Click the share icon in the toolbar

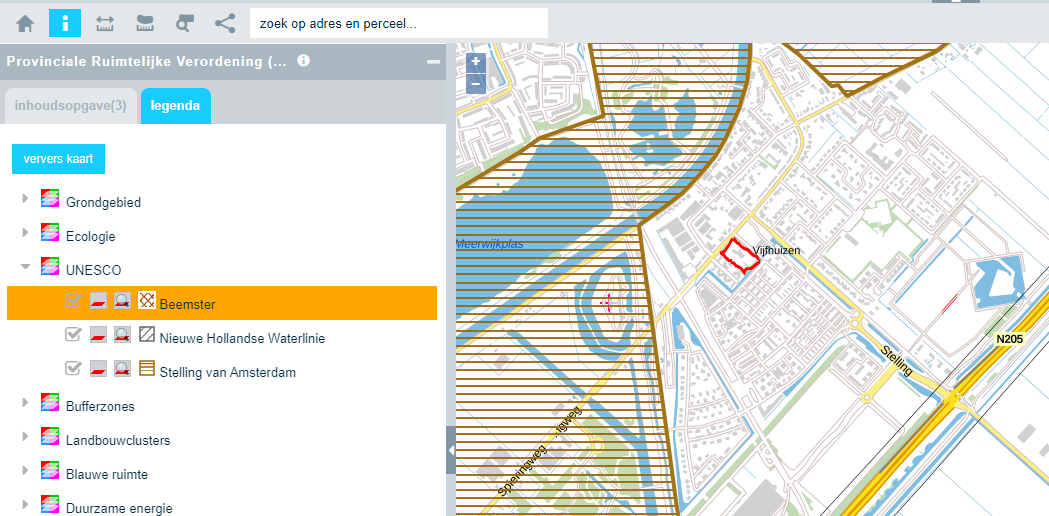[225, 22]
